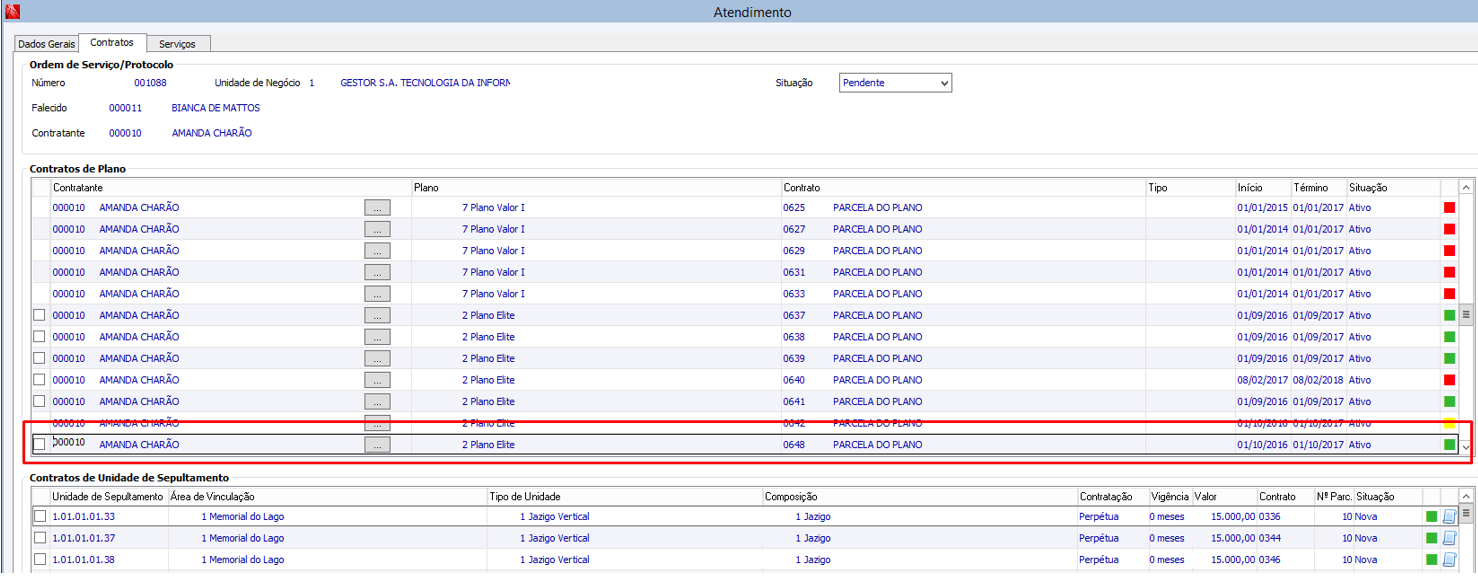Screen dimensions: 1478x576
Task: Click the Término column header
Action: [1318, 188]
